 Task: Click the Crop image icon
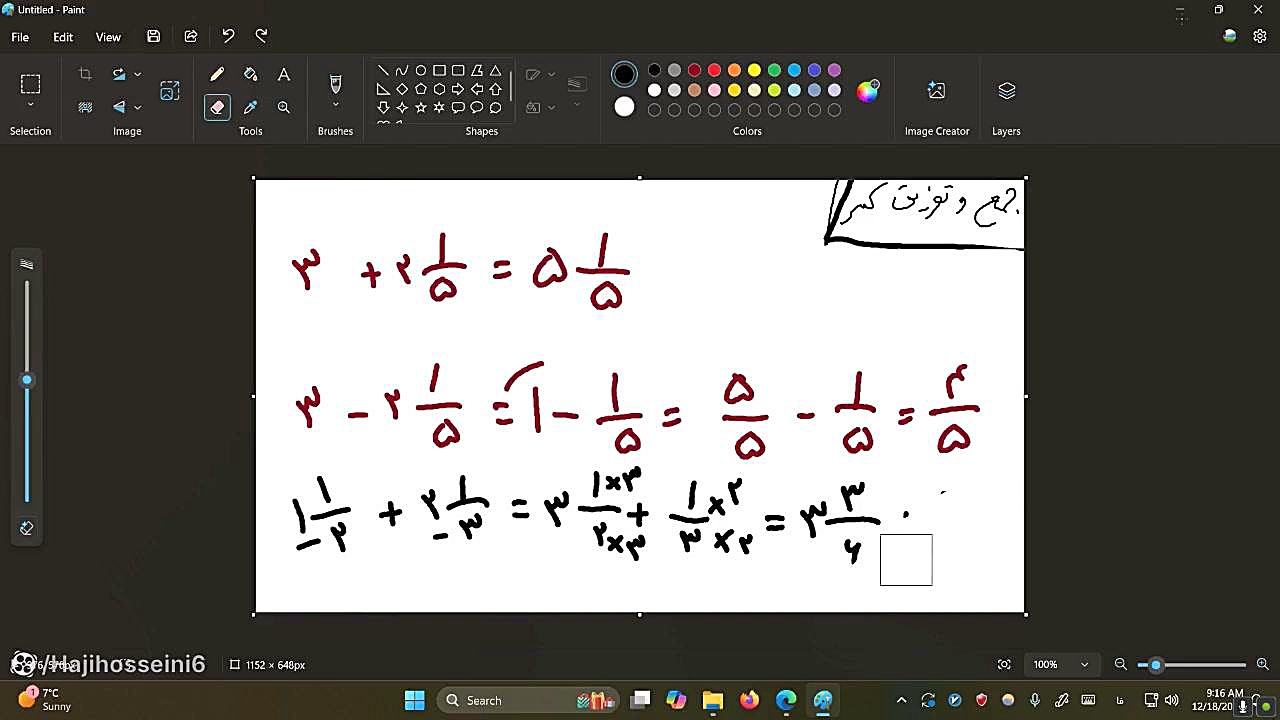coord(85,74)
